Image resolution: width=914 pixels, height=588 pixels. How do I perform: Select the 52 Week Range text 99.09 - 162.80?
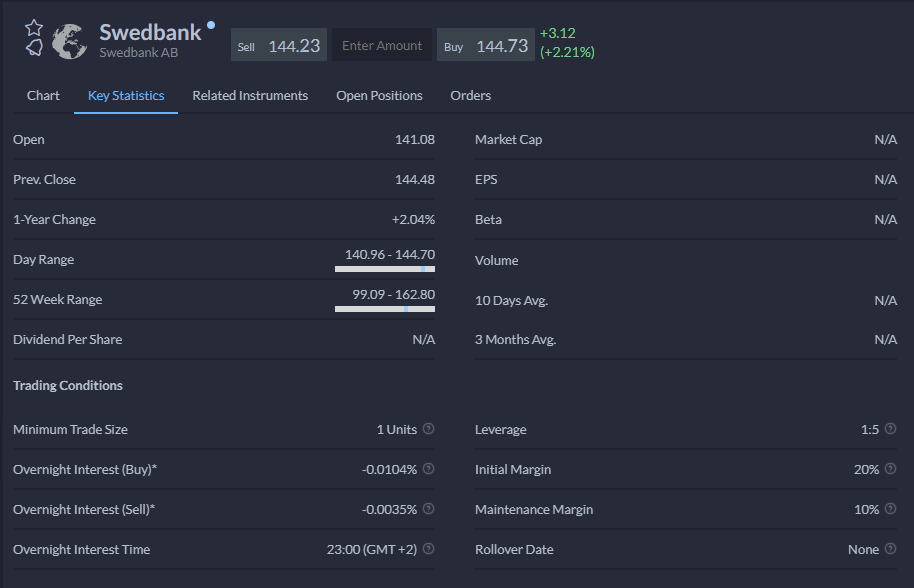click(x=393, y=295)
